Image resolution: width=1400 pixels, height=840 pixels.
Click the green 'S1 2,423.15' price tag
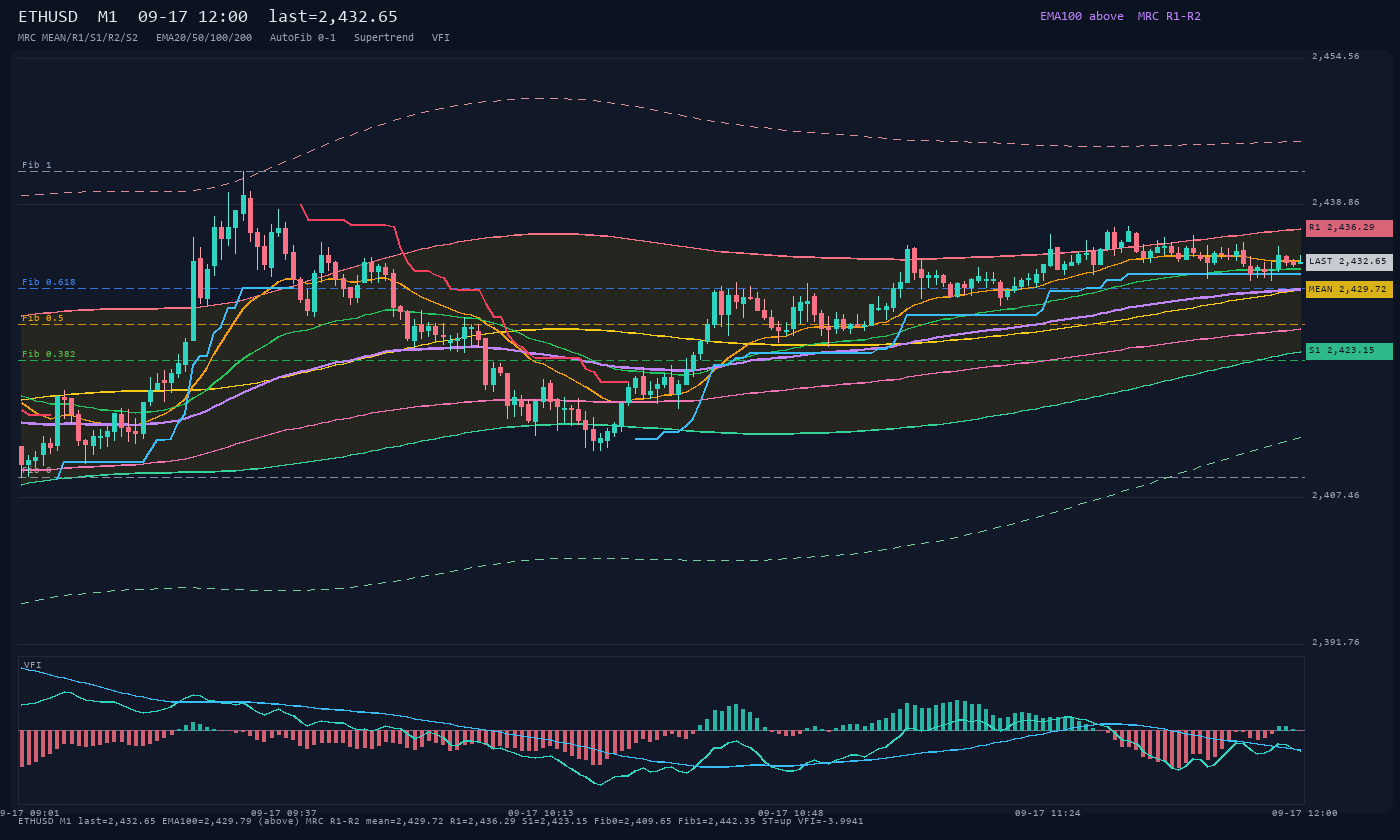coord(1349,351)
